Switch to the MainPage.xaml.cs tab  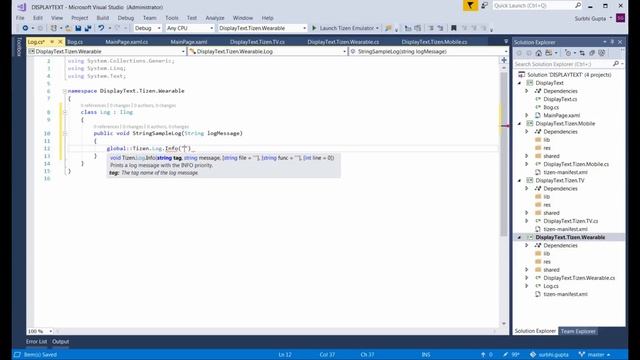(x=127, y=42)
